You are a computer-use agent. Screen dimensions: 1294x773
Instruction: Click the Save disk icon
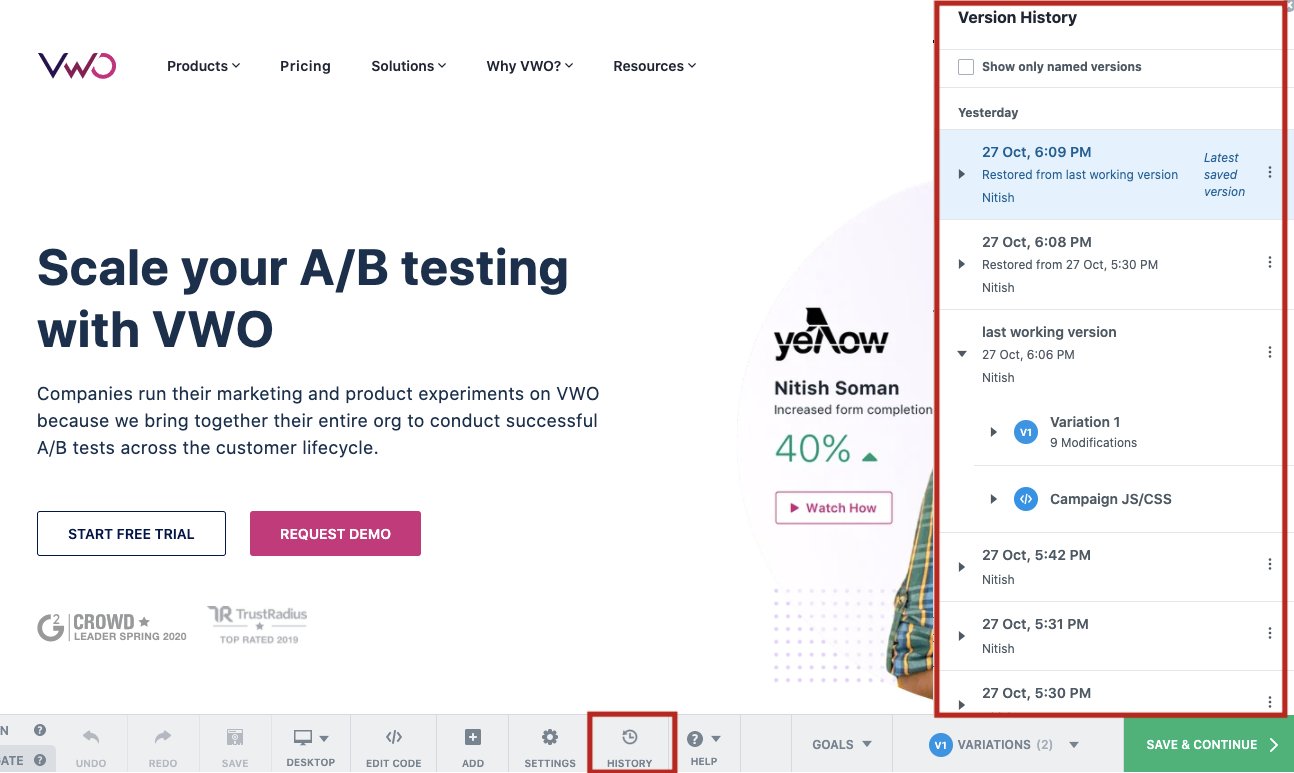coord(235,738)
